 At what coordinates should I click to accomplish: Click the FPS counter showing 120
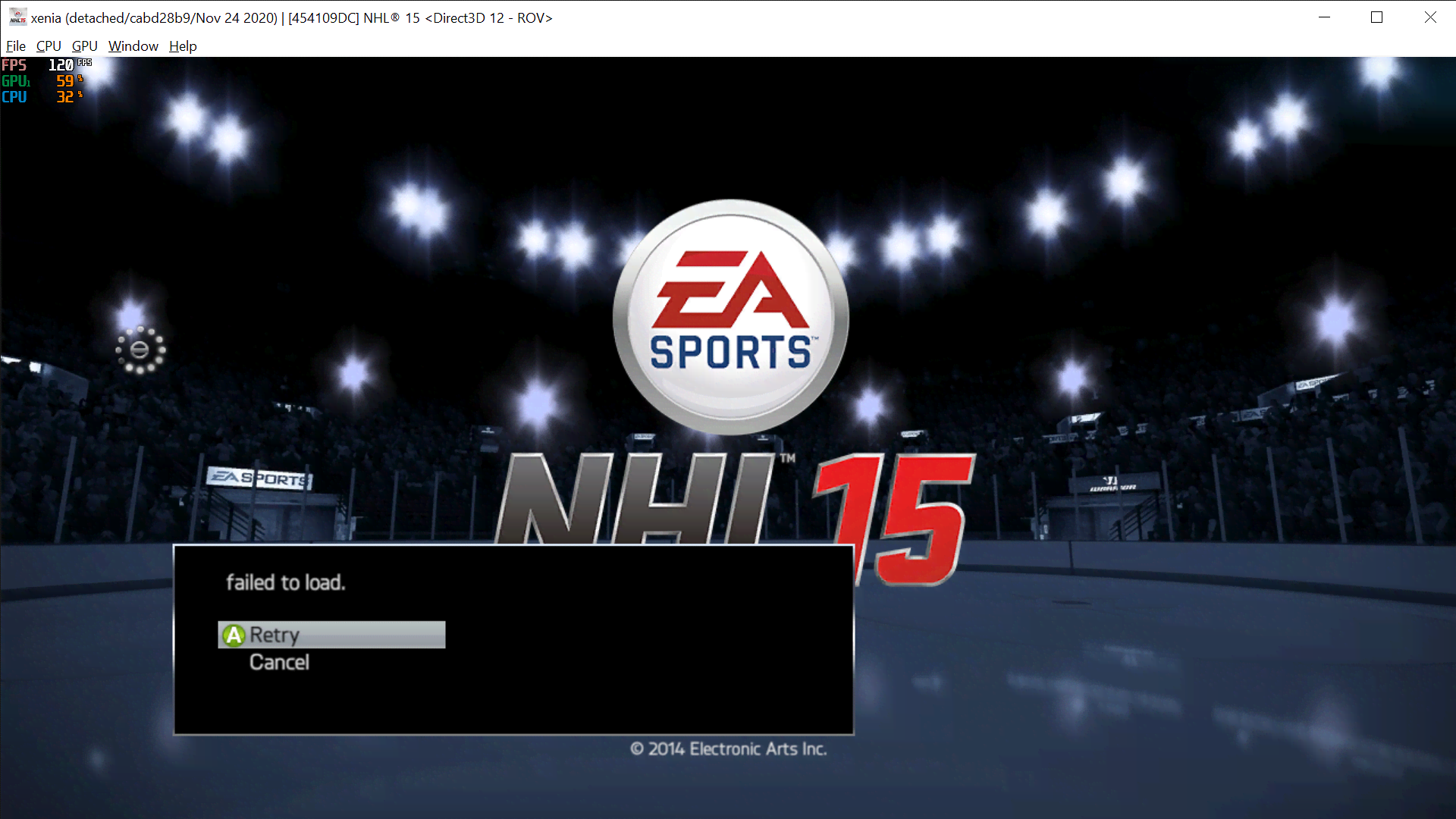[x=62, y=64]
